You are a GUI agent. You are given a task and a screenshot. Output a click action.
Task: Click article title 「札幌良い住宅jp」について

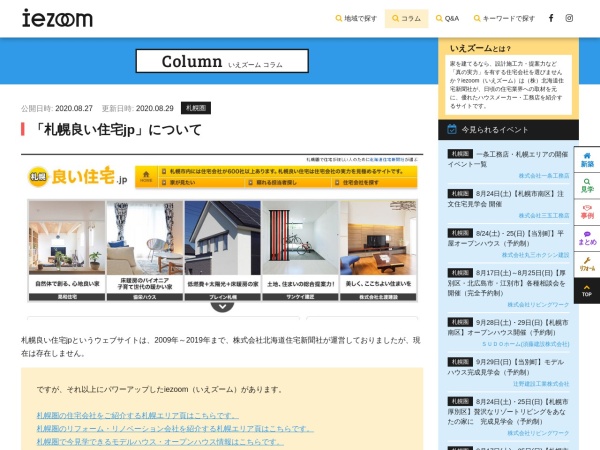coord(117,130)
